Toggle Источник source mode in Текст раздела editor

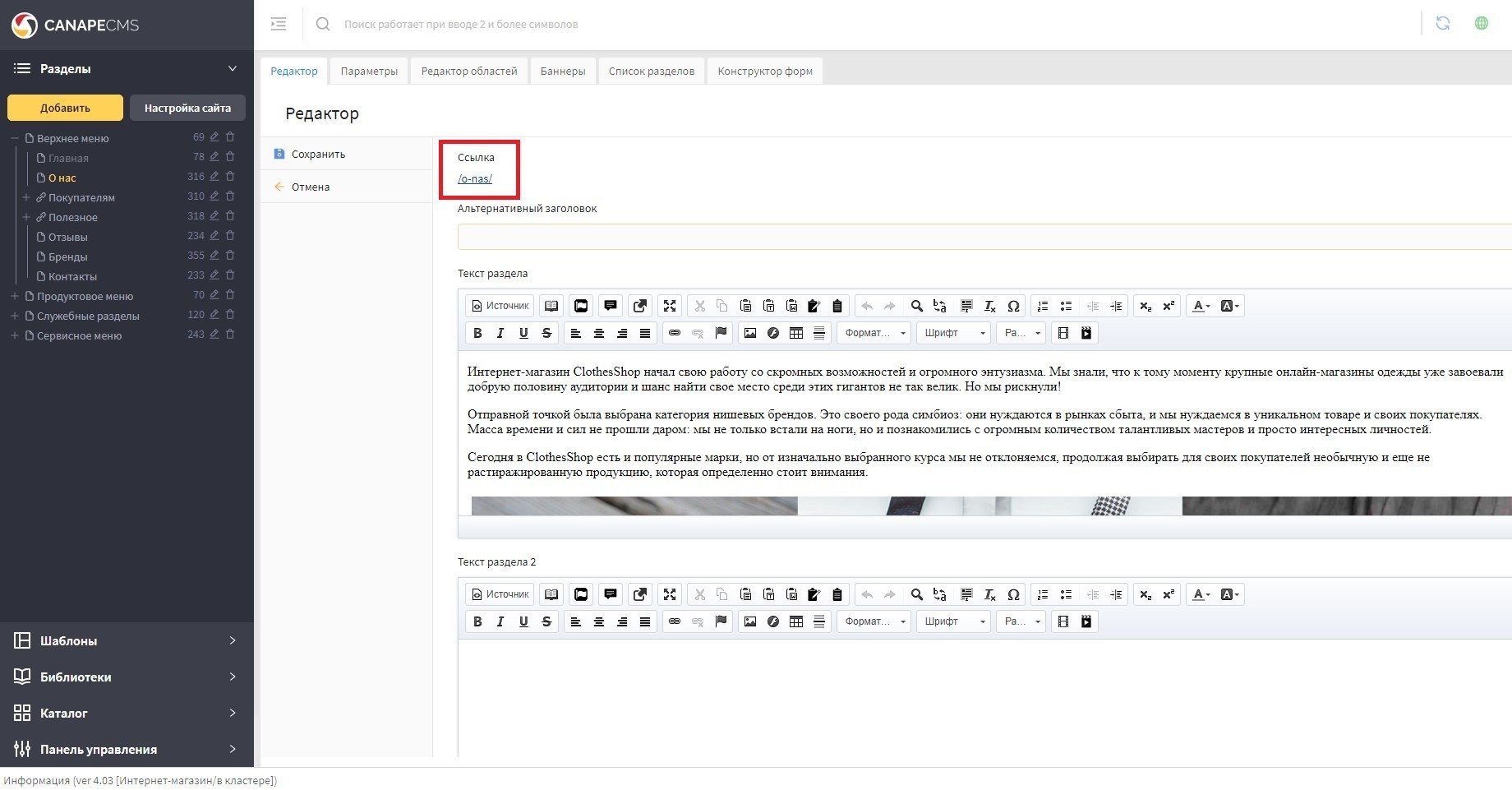[x=500, y=306]
